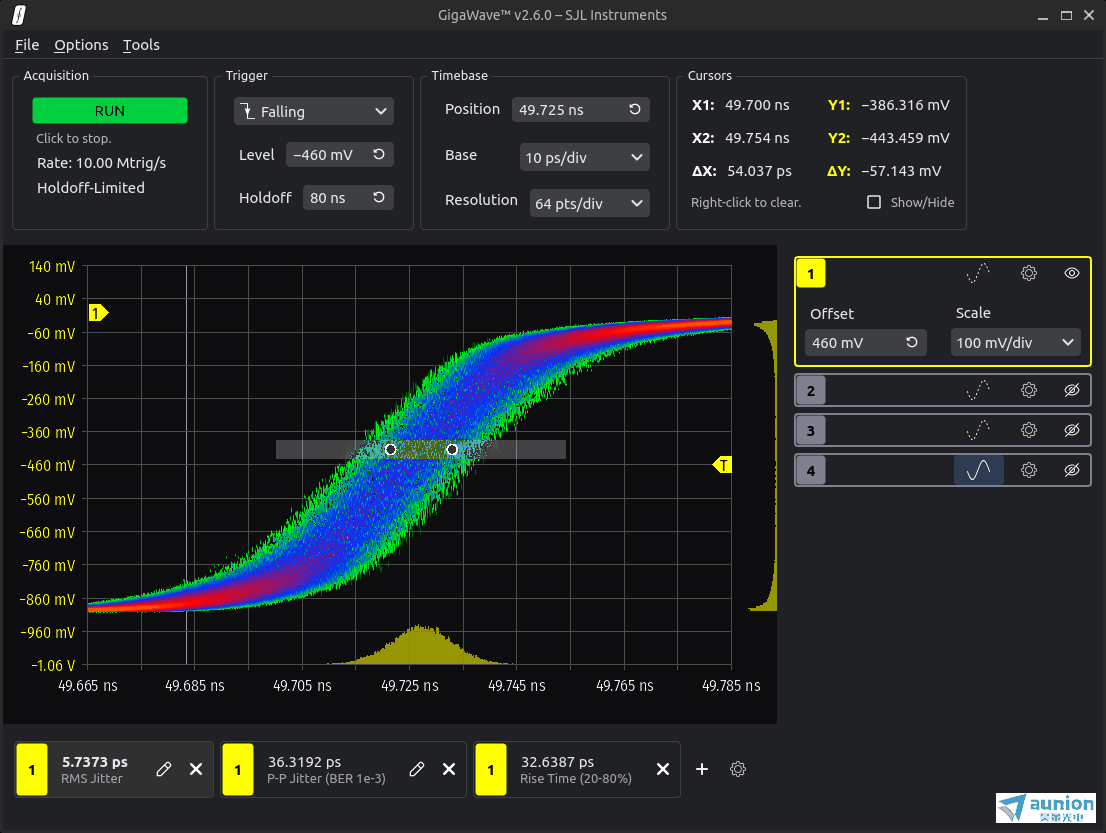Expand the timebase Base 10 ps/div dropdown
Image resolution: width=1106 pixels, height=833 pixels.
585,157
